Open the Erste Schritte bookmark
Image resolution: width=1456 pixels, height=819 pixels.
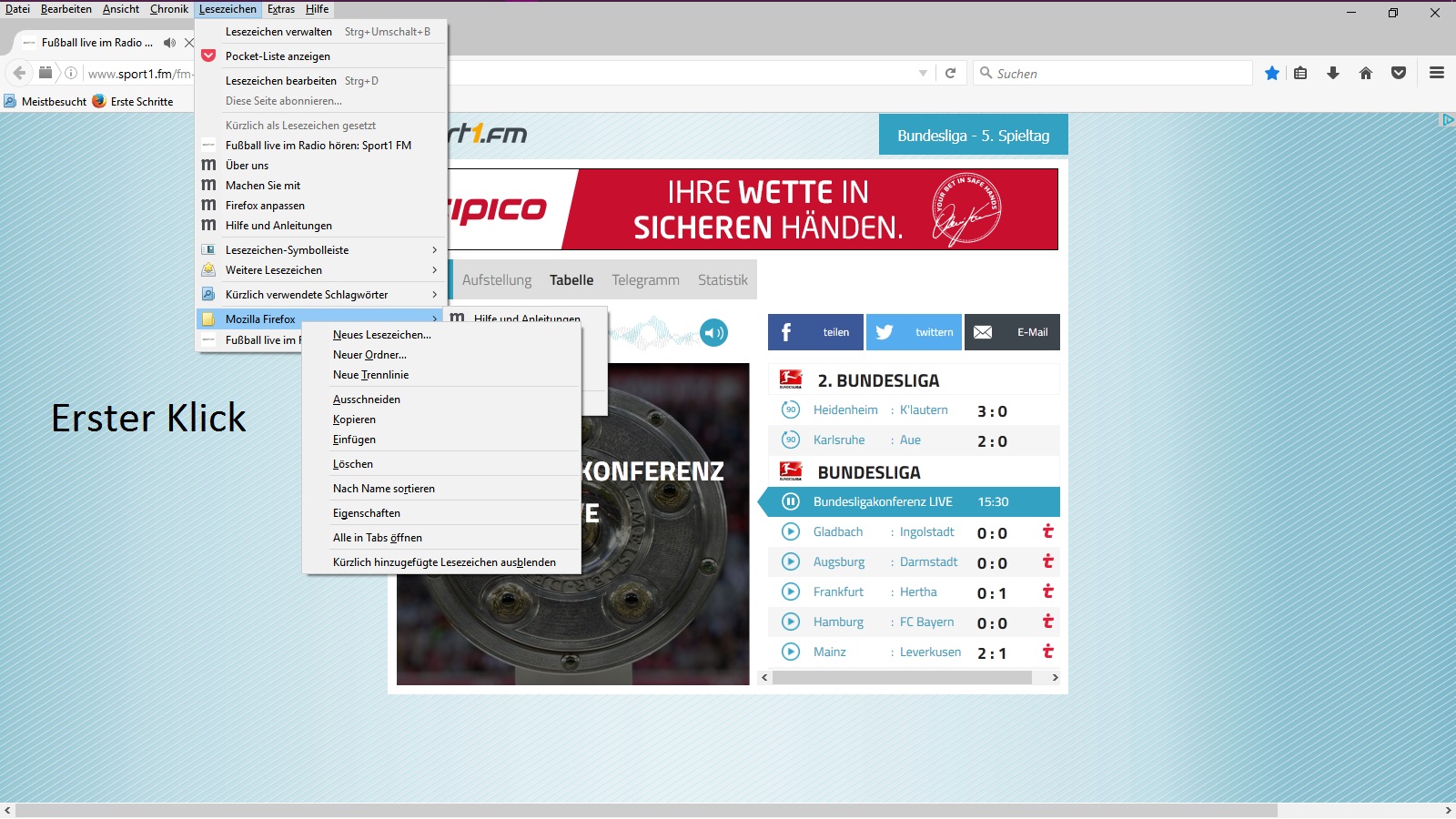133,101
